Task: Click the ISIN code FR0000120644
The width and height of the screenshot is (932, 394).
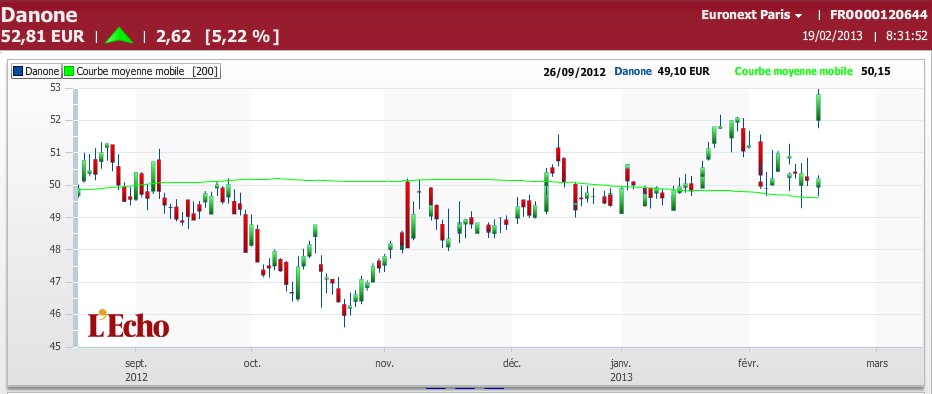Action: [879, 15]
